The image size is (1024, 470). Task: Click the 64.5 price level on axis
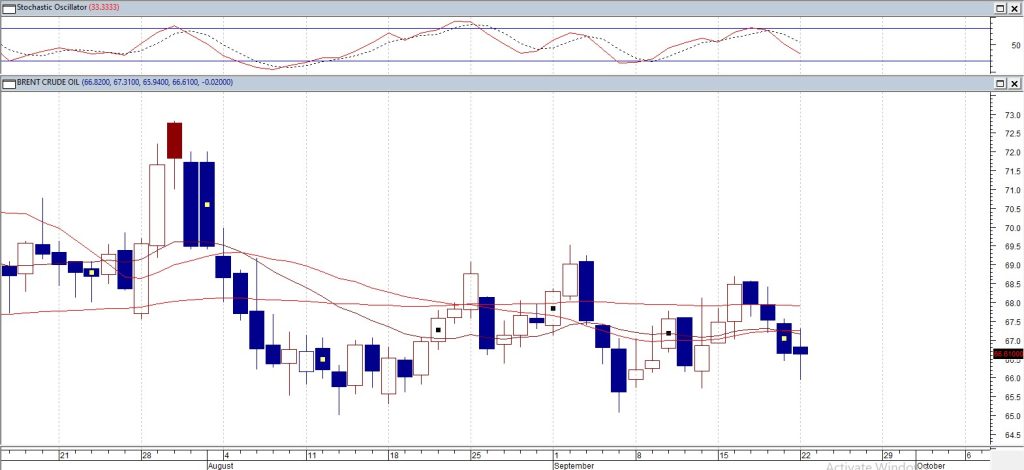point(1010,435)
